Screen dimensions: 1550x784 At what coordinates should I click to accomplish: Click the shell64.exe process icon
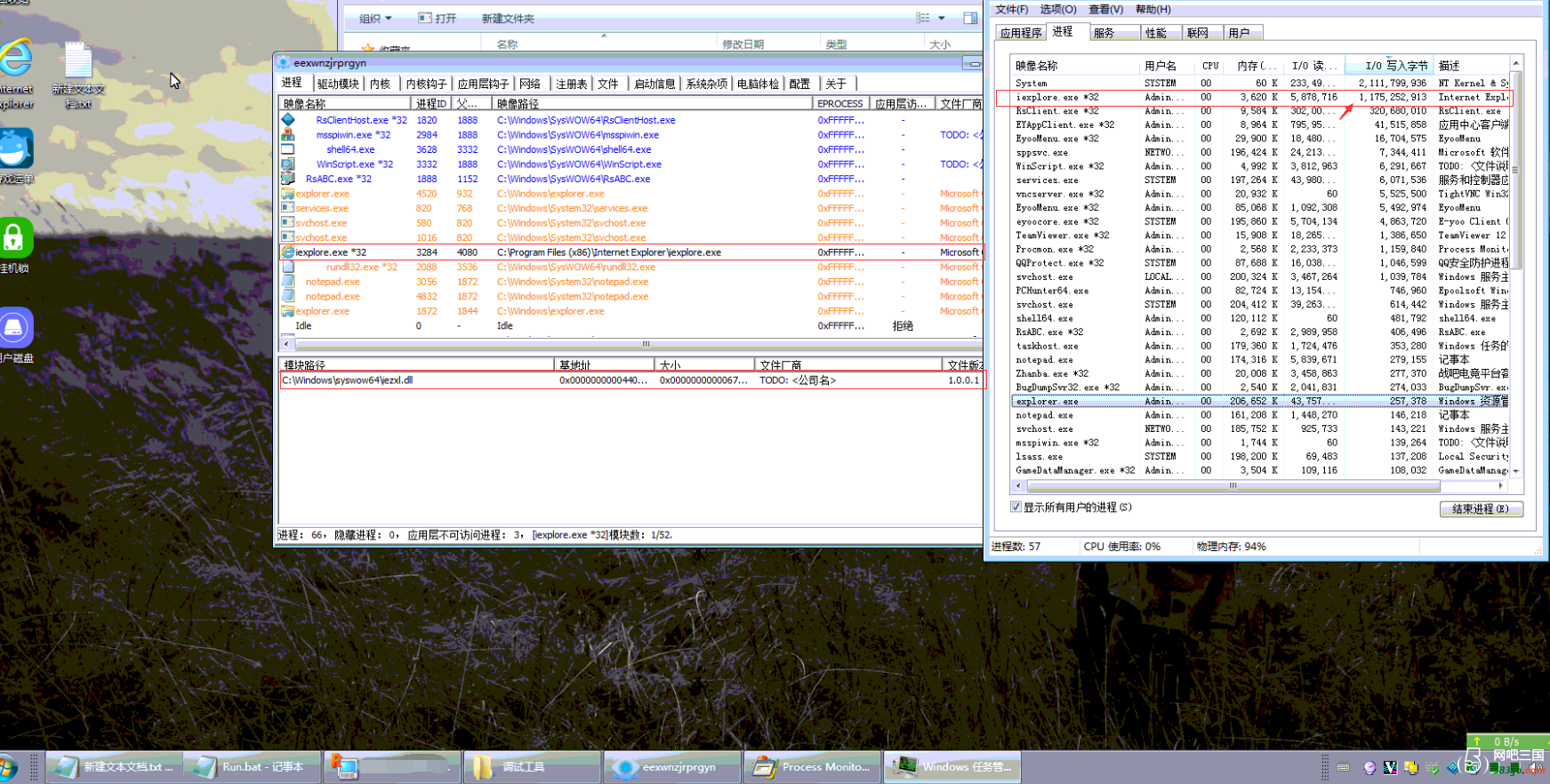tap(288, 149)
